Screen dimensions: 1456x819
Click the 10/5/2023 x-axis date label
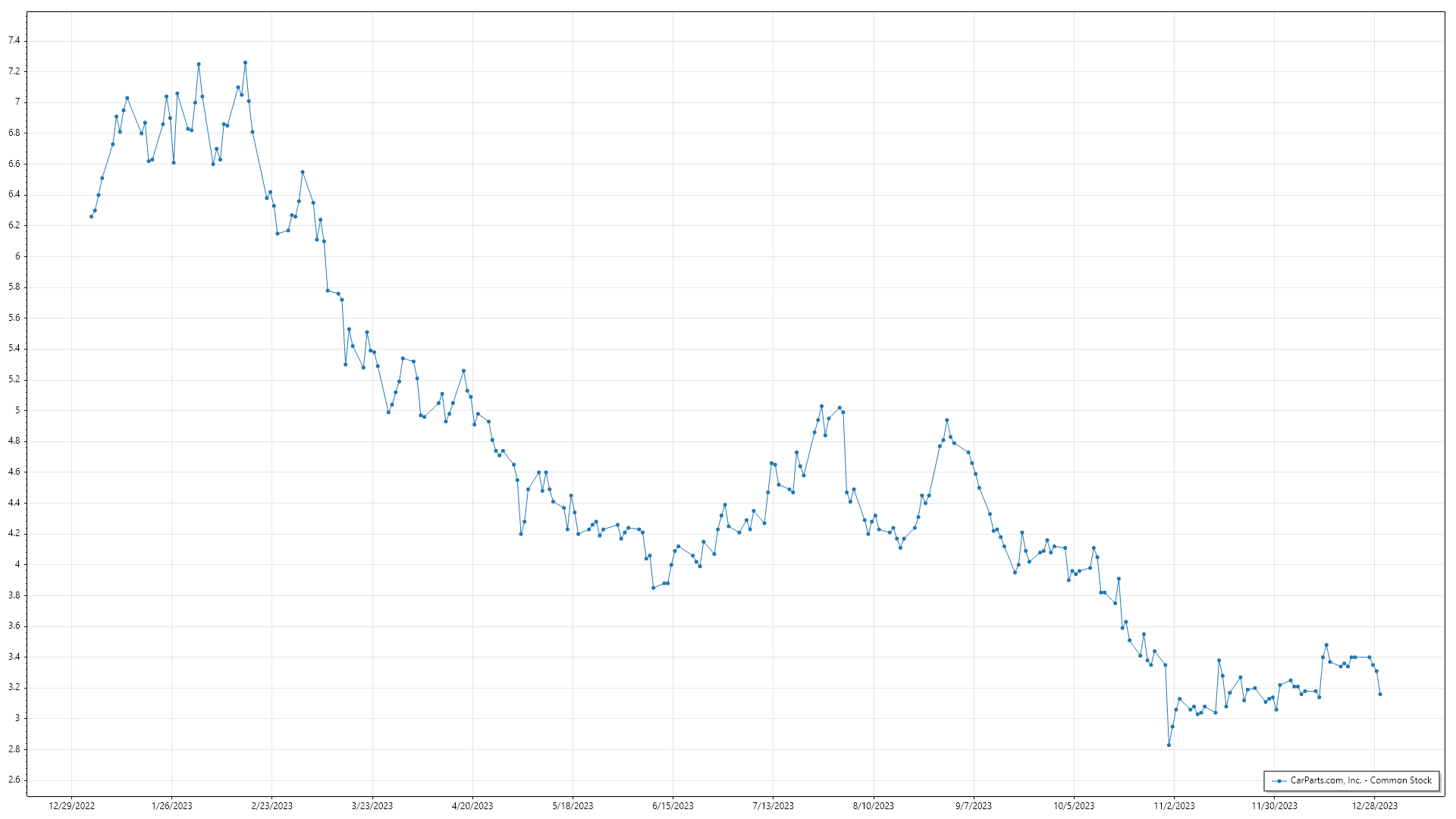[x=1074, y=806]
